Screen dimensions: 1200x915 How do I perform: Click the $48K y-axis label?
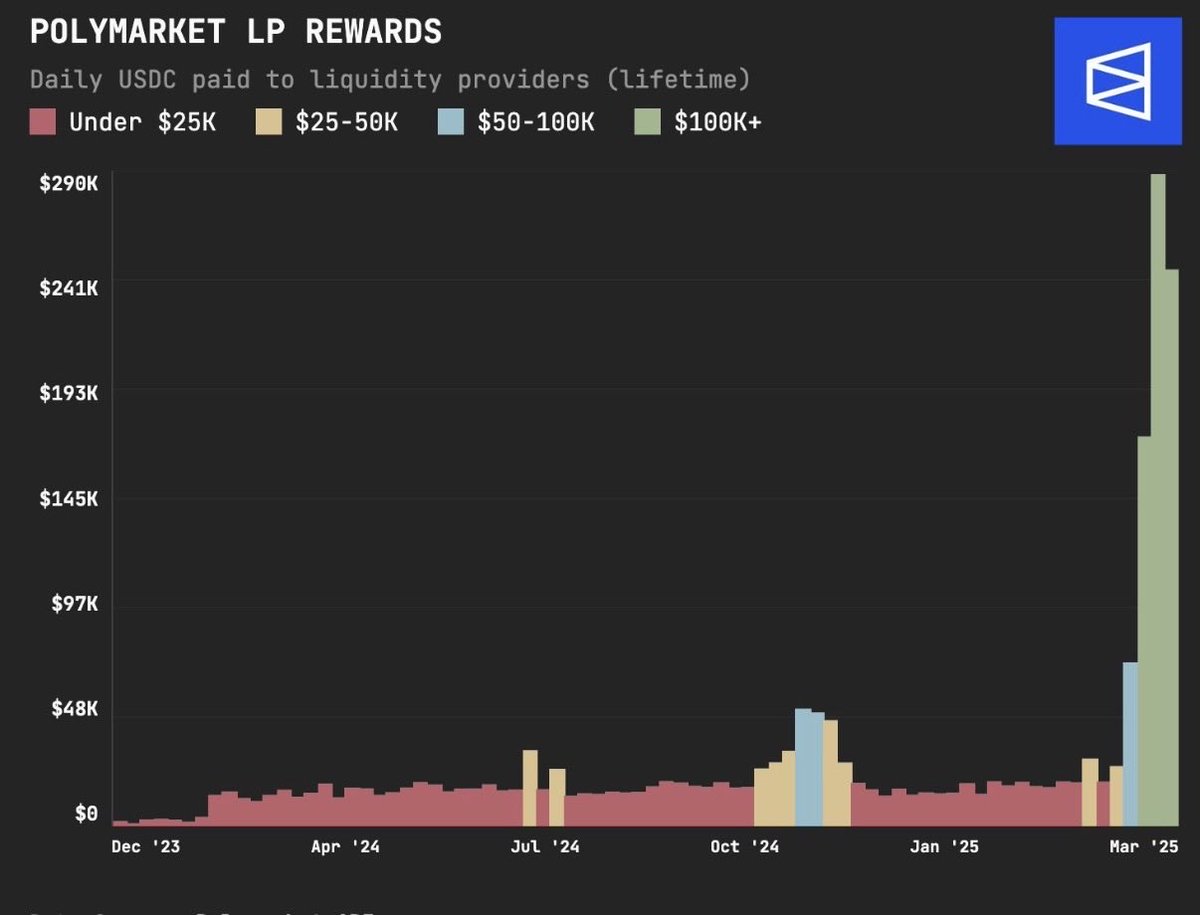pos(74,709)
